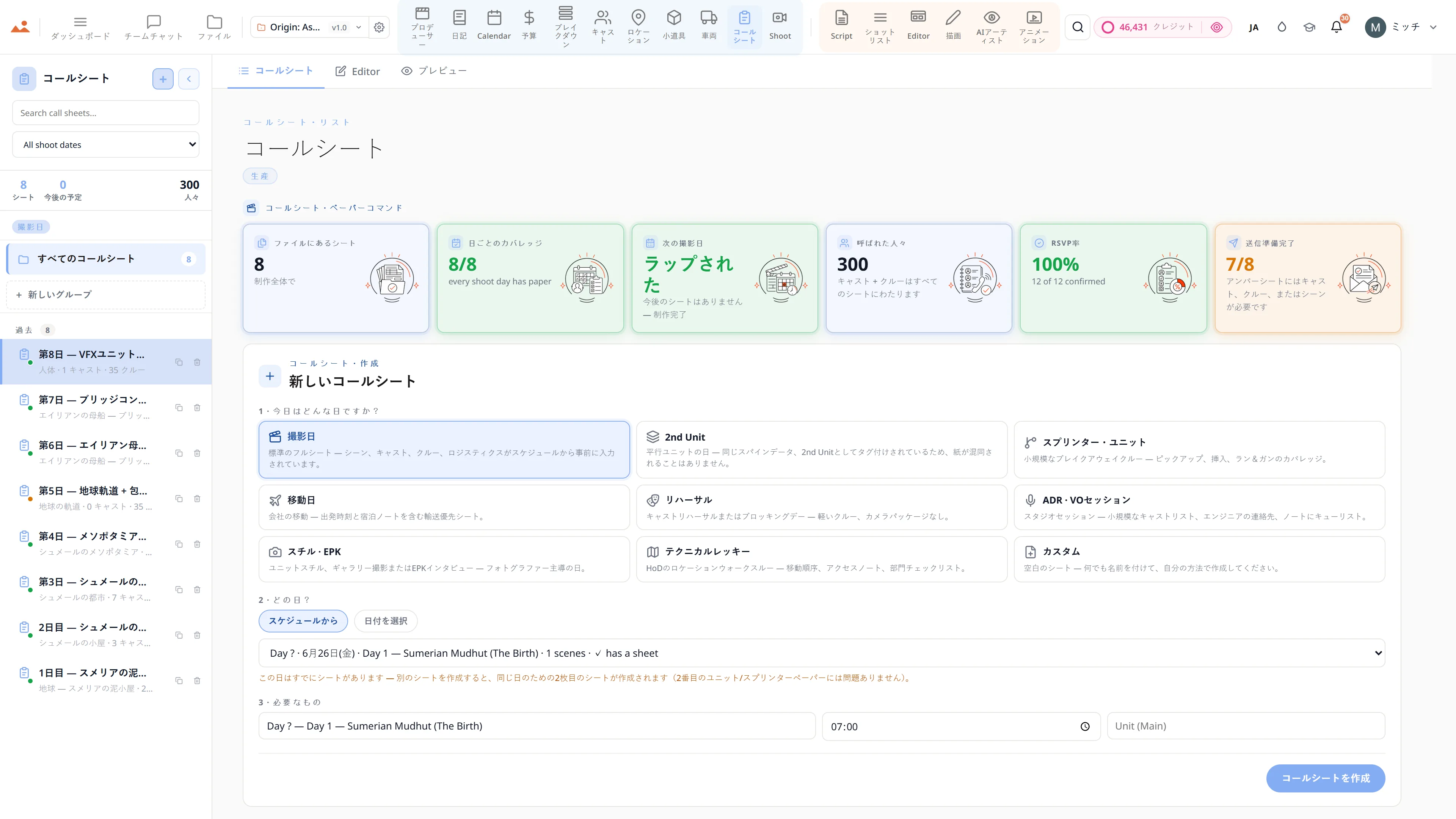Screen dimensions: 1456x819
Task: Click the call time 07:00 field
Action: (961, 726)
